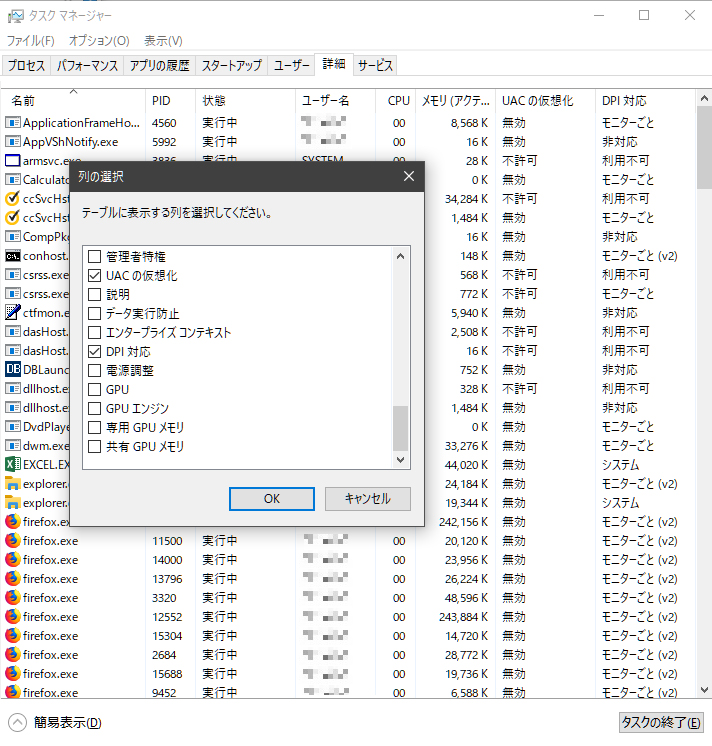The height and width of the screenshot is (746, 712).
Task: Sort by the UAC の仮想化 column header
Action: [545, 100]
